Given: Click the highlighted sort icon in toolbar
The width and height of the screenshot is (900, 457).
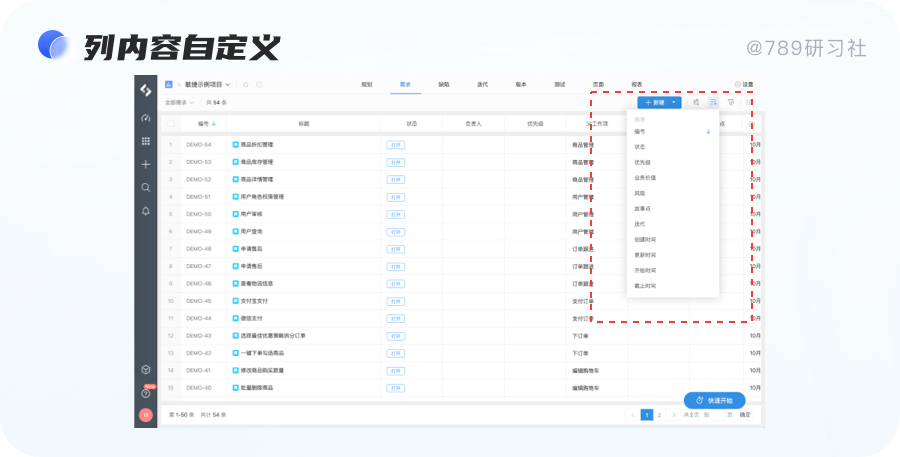Looking at the screenshot, I should coord(713,102).
